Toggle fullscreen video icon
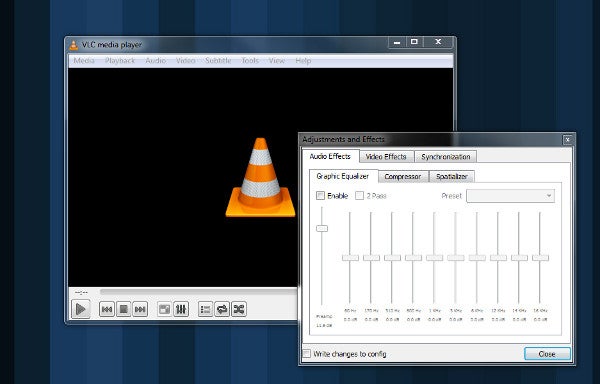This screenshot has height=384, width=600. pyautogui.click(x=165, y=309)
